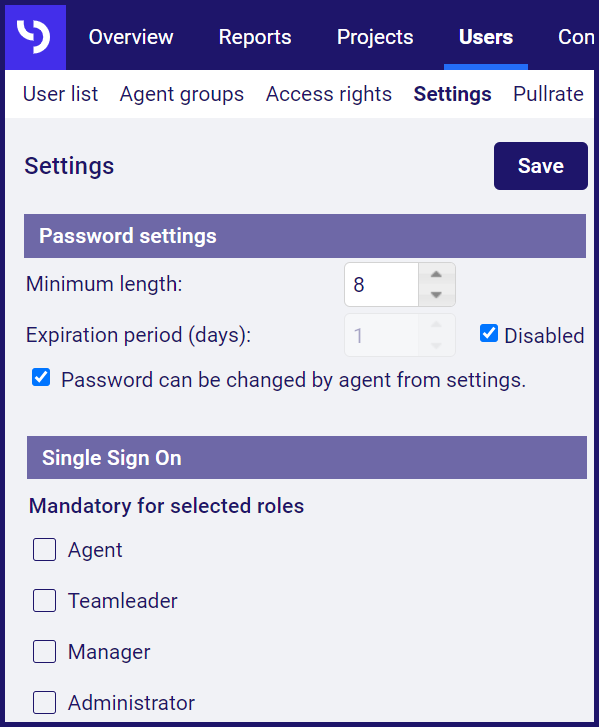The height and width of the screenshot is (727, 599).
Task: Check the Manager role checkbox
Action: pyautogui.click(x=45, y=651)
